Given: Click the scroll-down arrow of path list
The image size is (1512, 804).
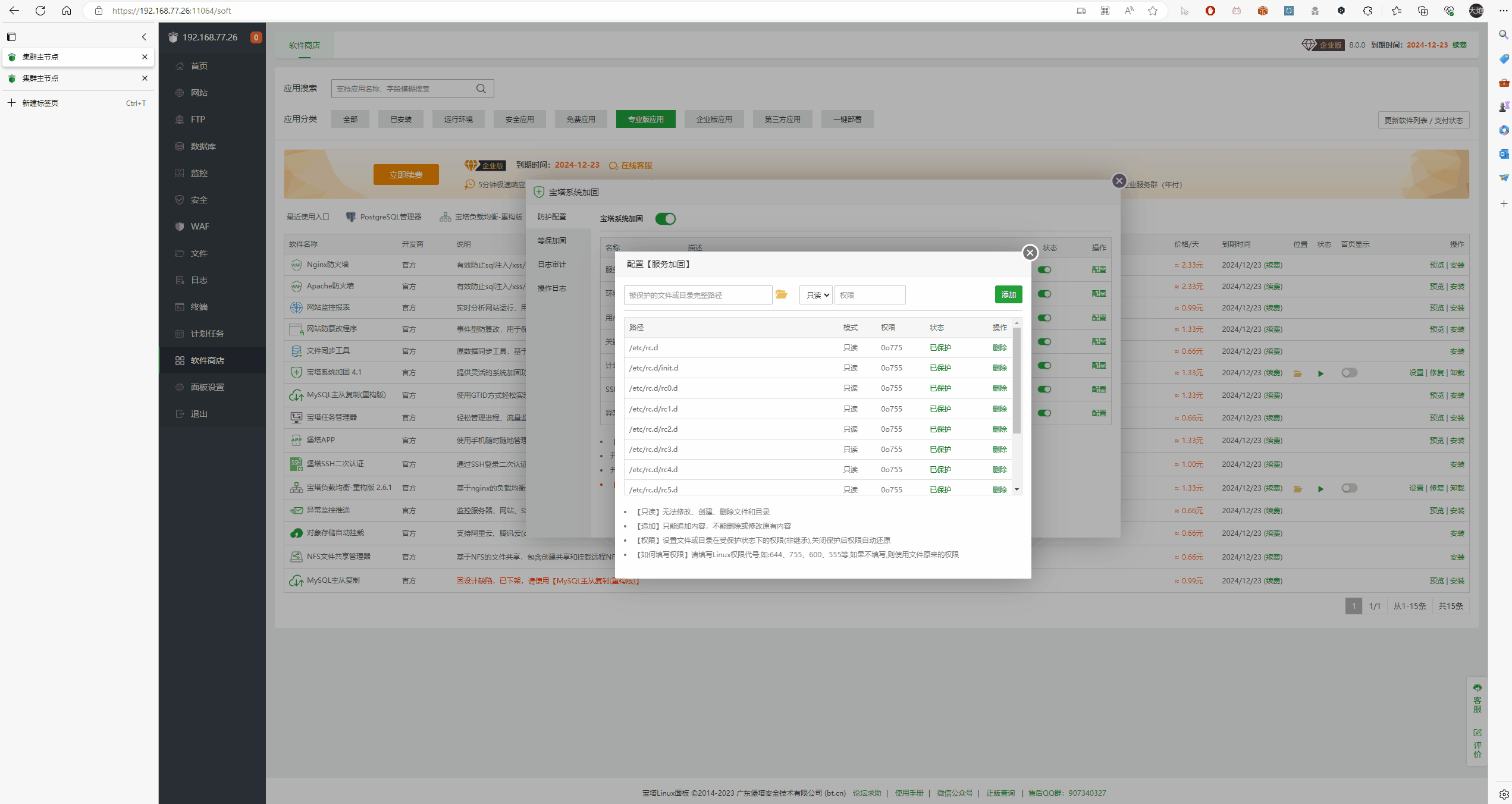Looking at the screenshot, I should pyautogui.click(x=1017, y=489).
